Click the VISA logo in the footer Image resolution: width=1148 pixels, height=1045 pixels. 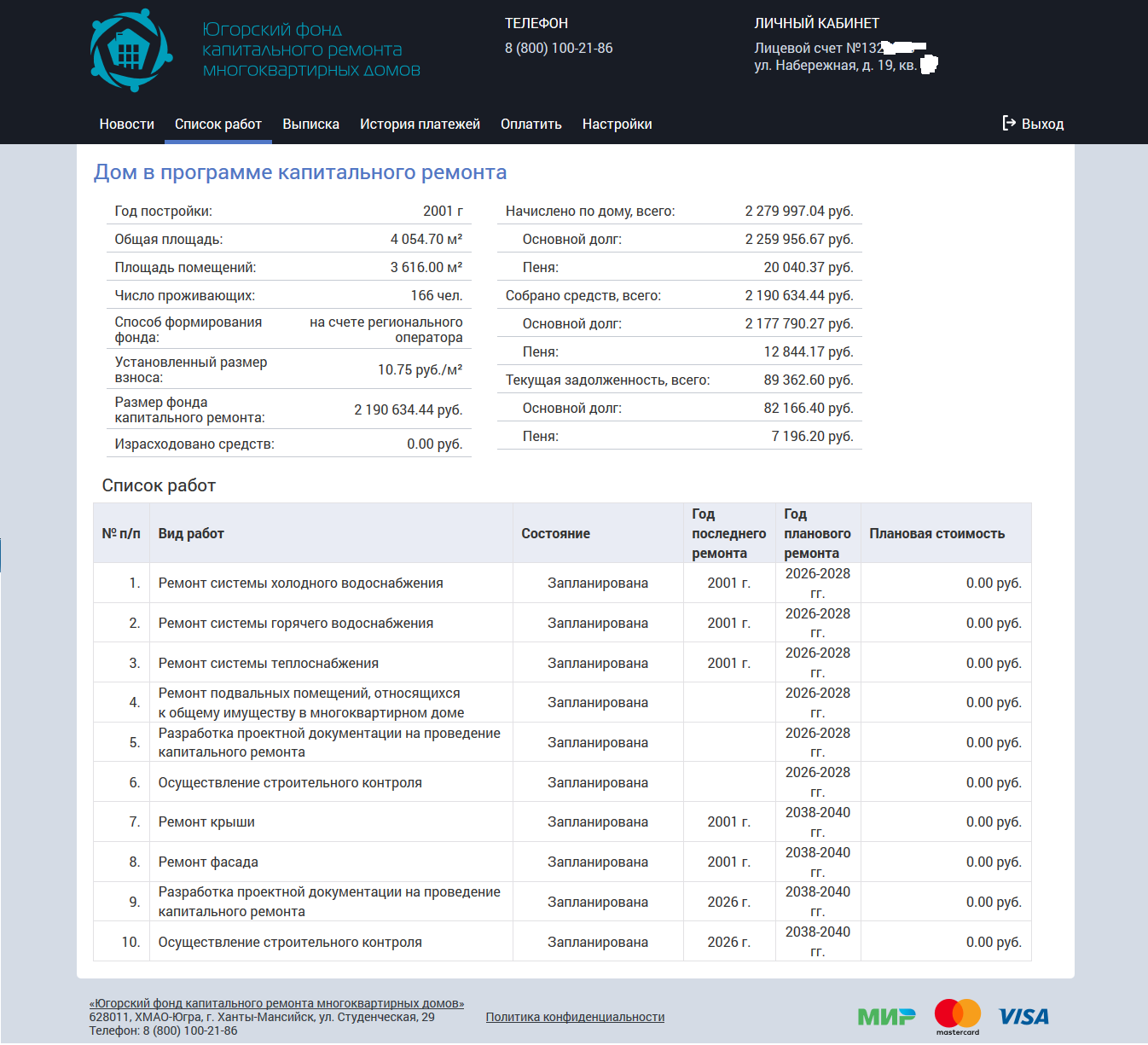pyautogui.click(x=1023, y=1017)
